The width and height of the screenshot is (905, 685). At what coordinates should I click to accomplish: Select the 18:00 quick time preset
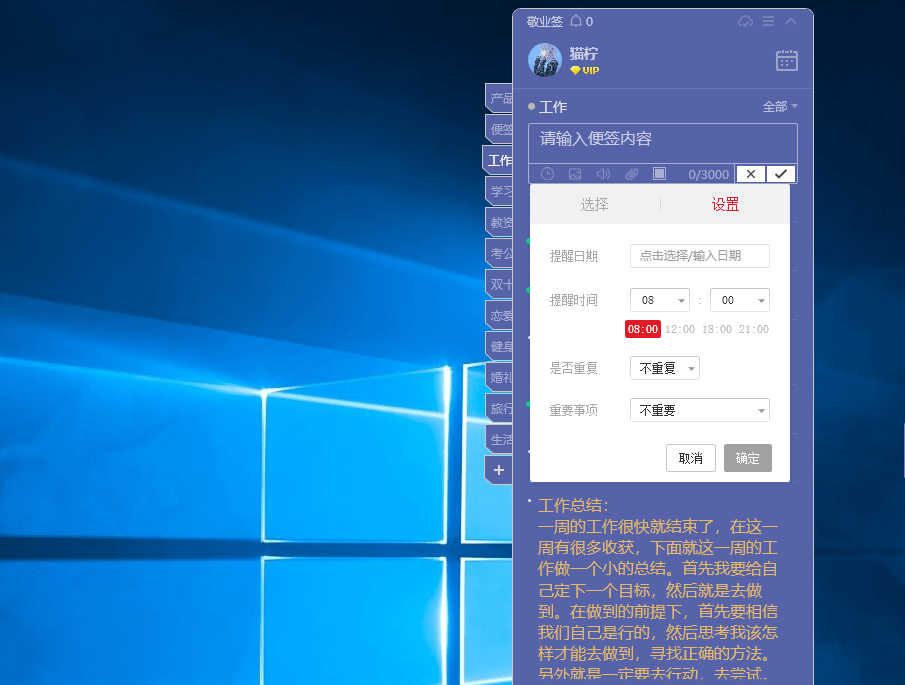click(x=717, y=330)
